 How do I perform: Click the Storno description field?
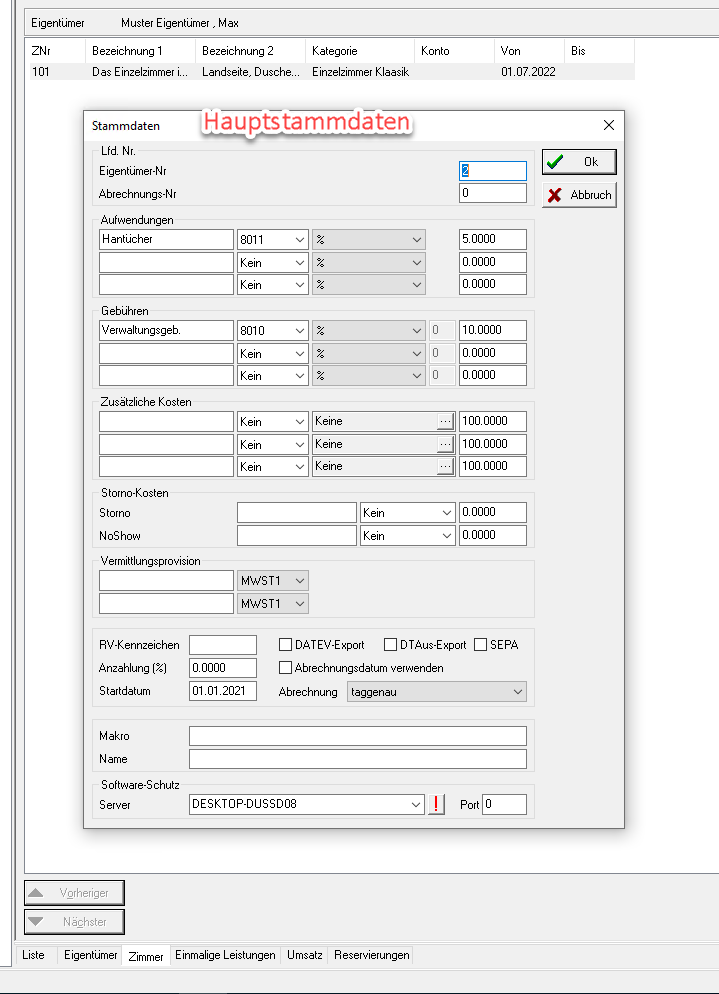coord(297,513)
